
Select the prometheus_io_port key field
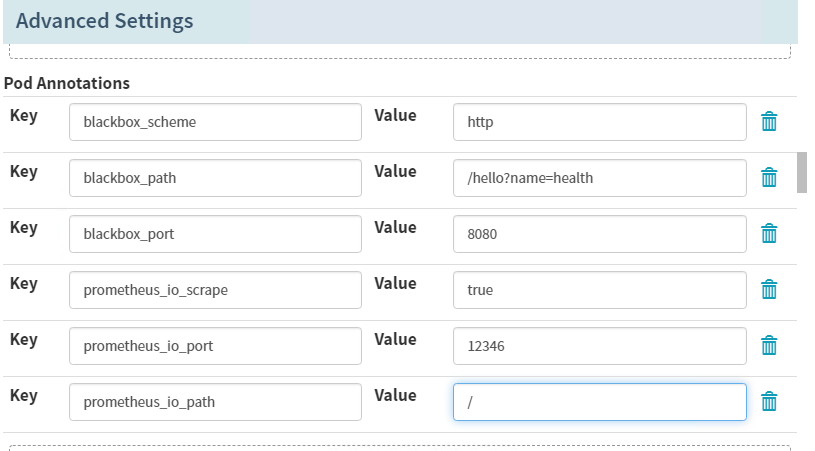(x=215, y=346)
